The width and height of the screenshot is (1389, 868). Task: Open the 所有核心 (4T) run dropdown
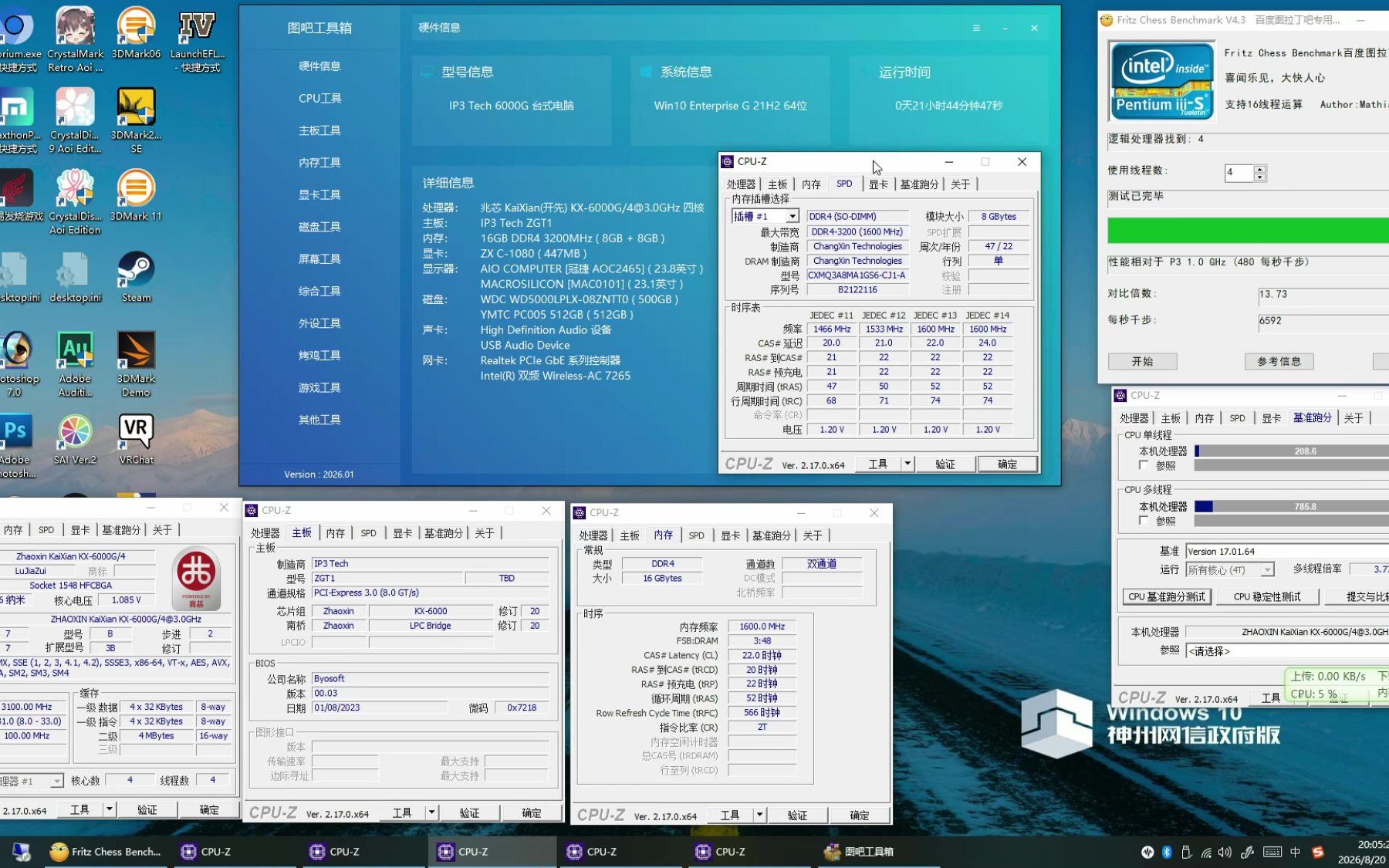coord(1267,569)
